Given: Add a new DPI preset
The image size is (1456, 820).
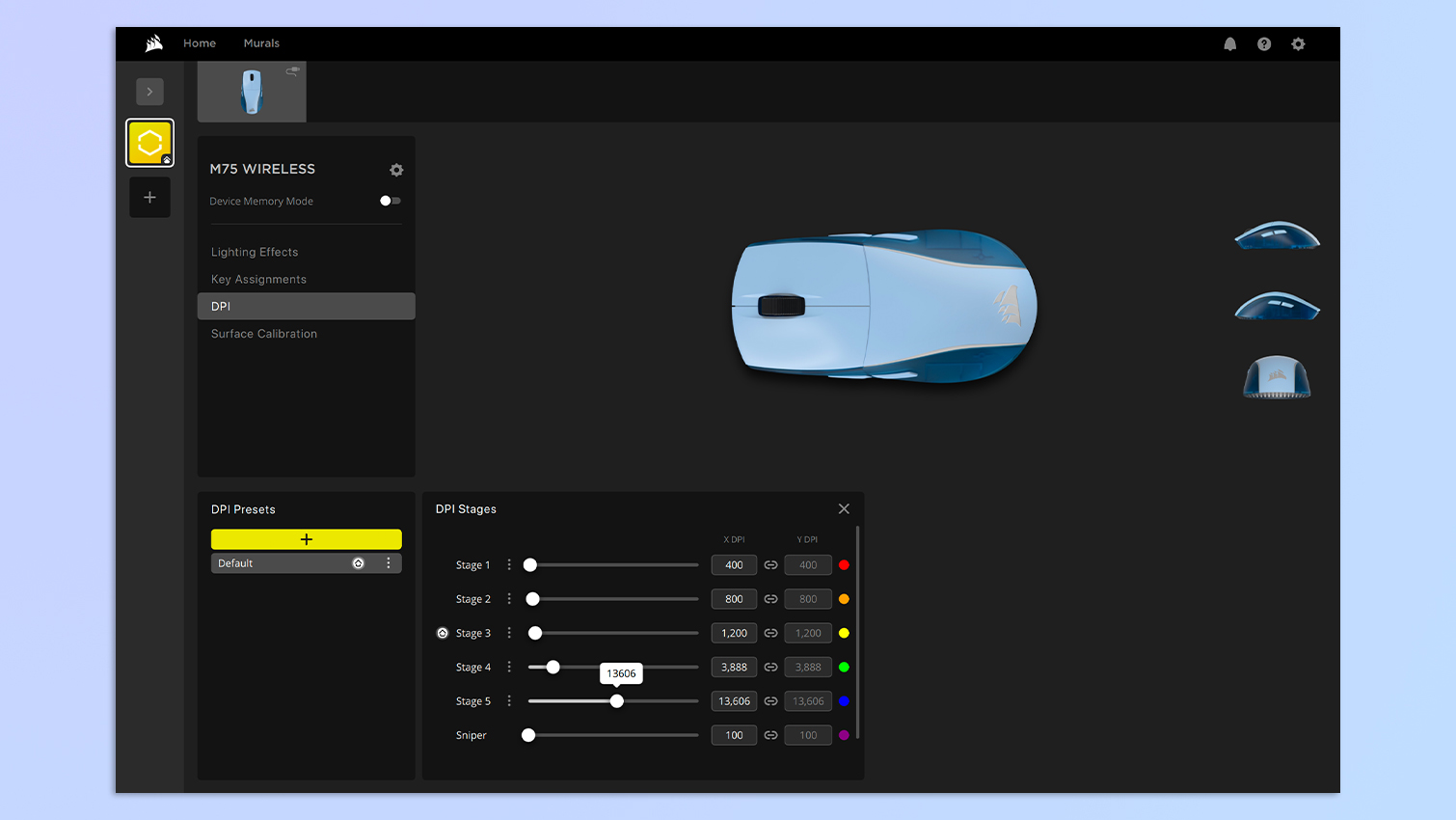Looking at the screenshot, I should (306, 539).
